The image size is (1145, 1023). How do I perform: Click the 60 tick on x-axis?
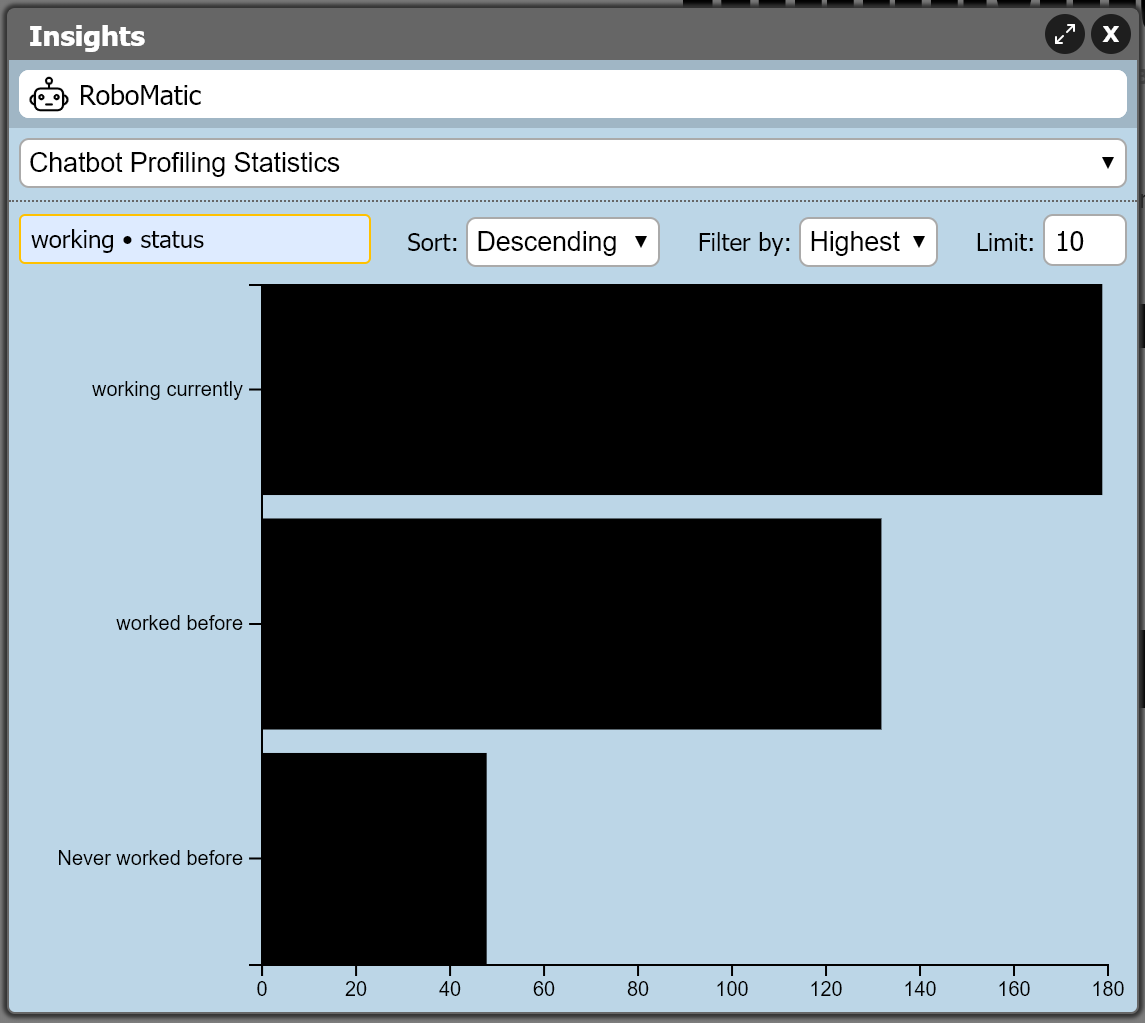click(x=544, y=989)
